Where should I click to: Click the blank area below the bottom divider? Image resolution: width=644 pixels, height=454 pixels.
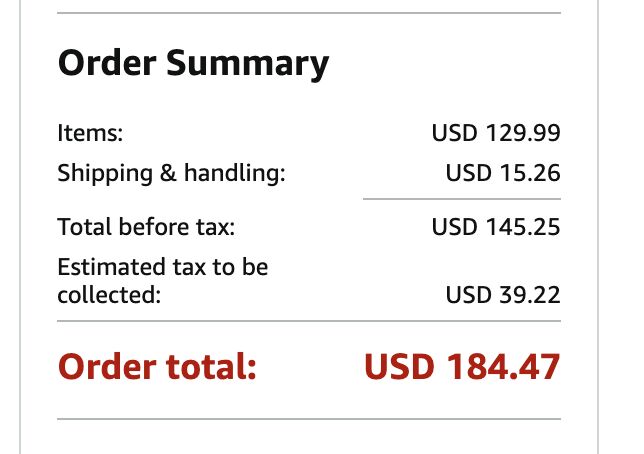(x=309, y=438)
